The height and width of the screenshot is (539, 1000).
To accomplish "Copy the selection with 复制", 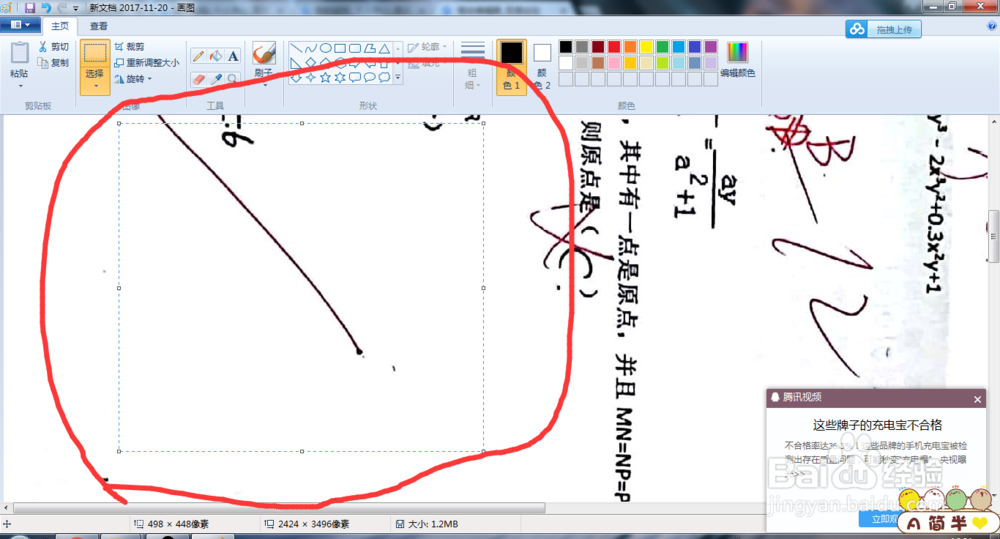I will 53,63.
